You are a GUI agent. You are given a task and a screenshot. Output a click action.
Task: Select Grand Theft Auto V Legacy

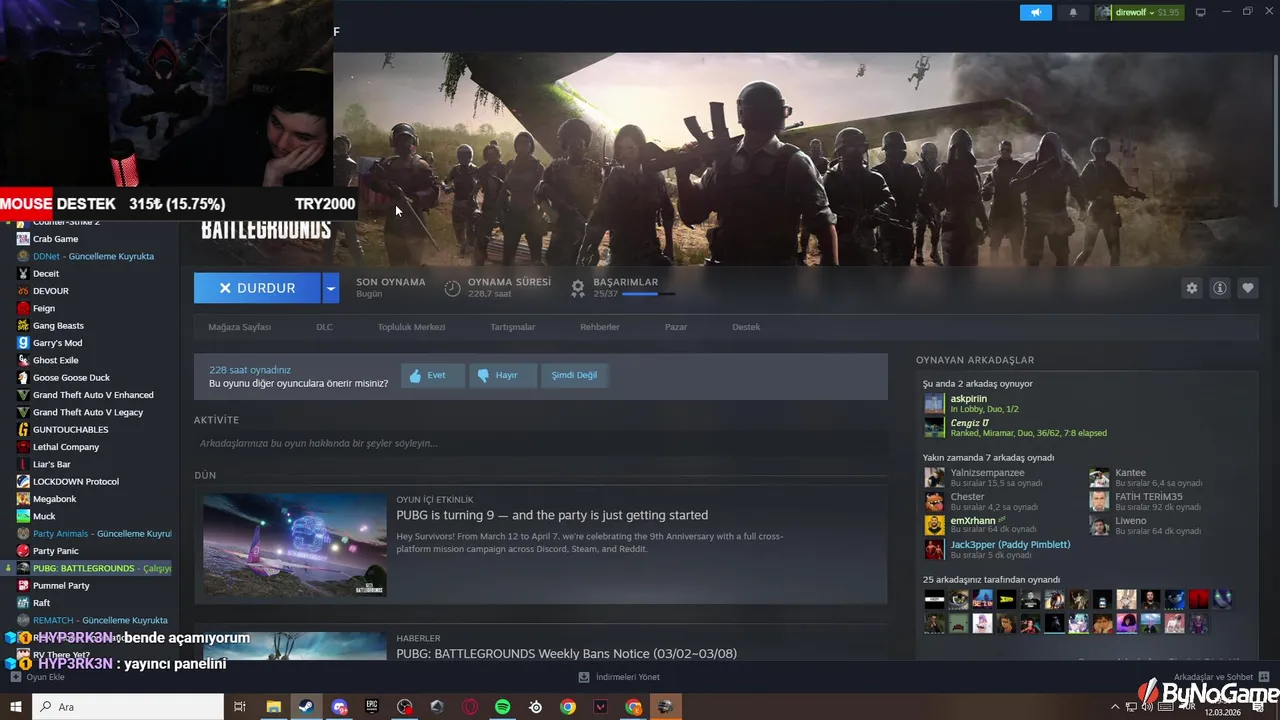tap(88, 412)
